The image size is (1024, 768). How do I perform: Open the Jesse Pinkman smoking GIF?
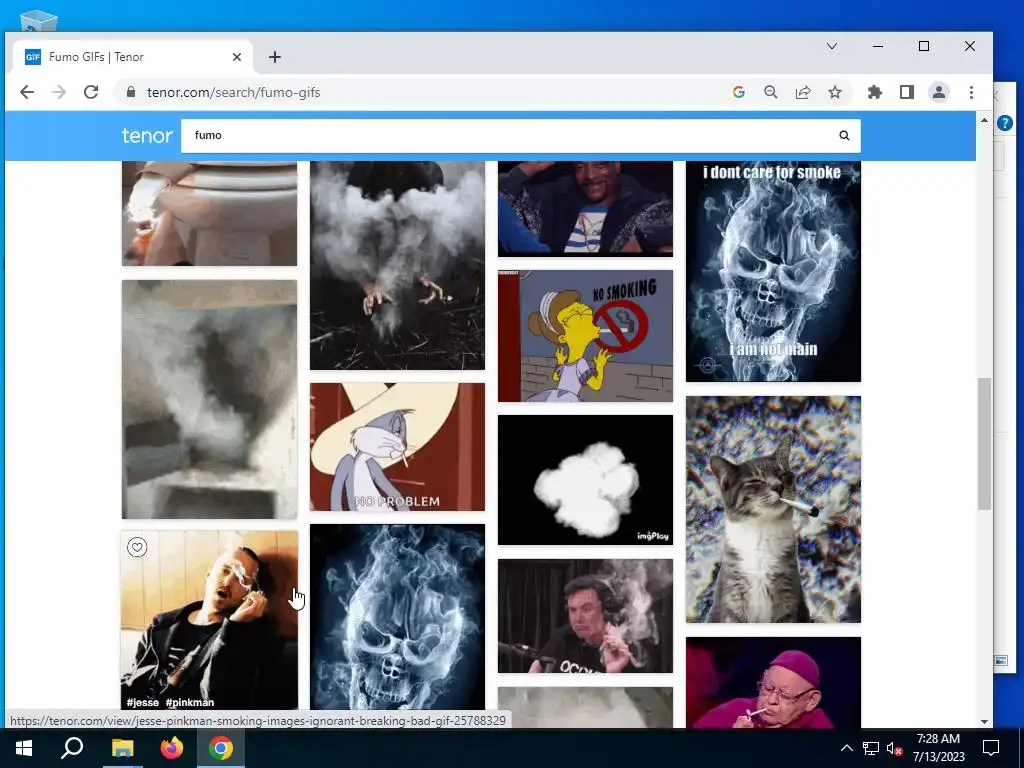[x=209, y=620]
